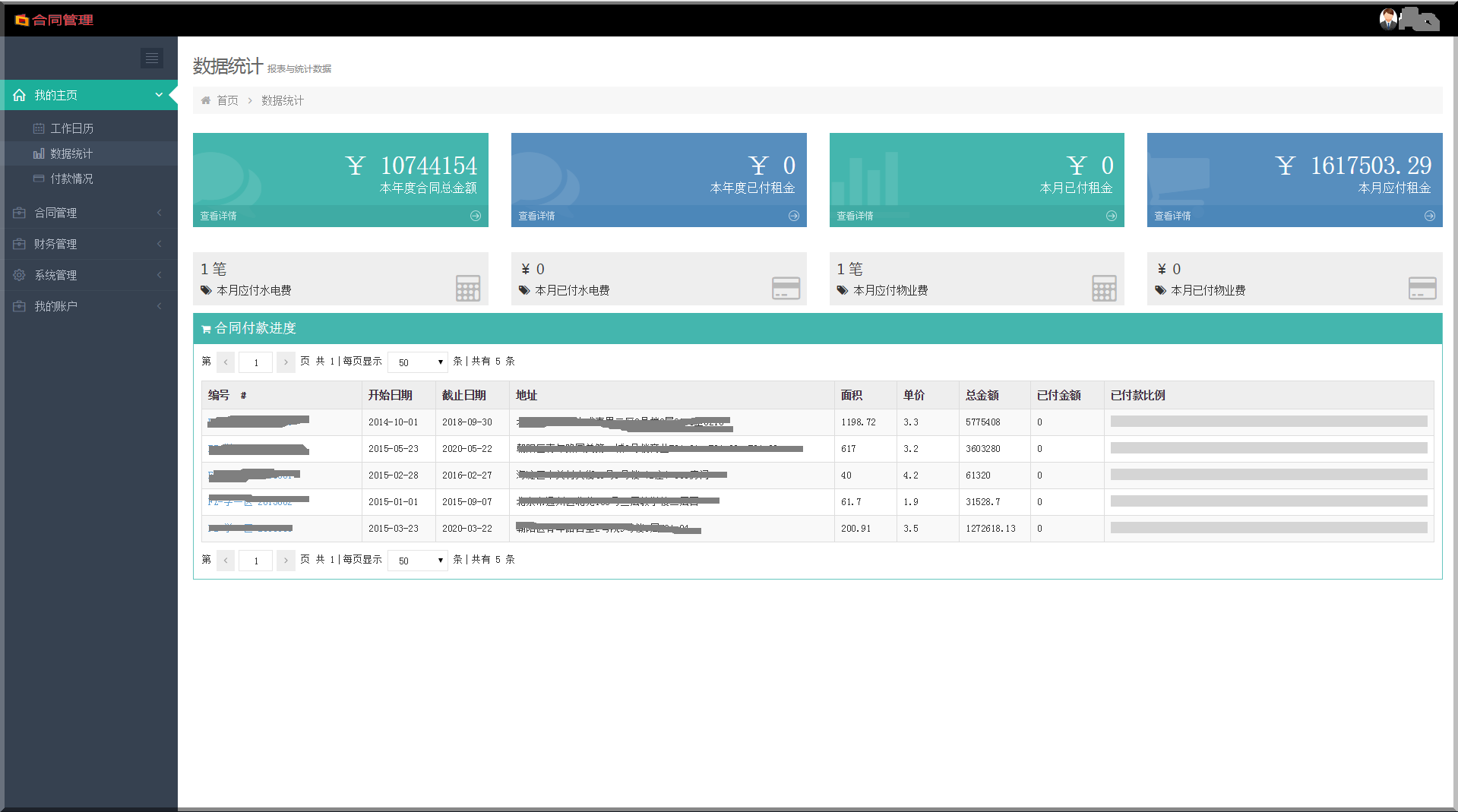Toggle the sidebar hamburger menu button
This screenshot has height=812, width=1458.
152,58
